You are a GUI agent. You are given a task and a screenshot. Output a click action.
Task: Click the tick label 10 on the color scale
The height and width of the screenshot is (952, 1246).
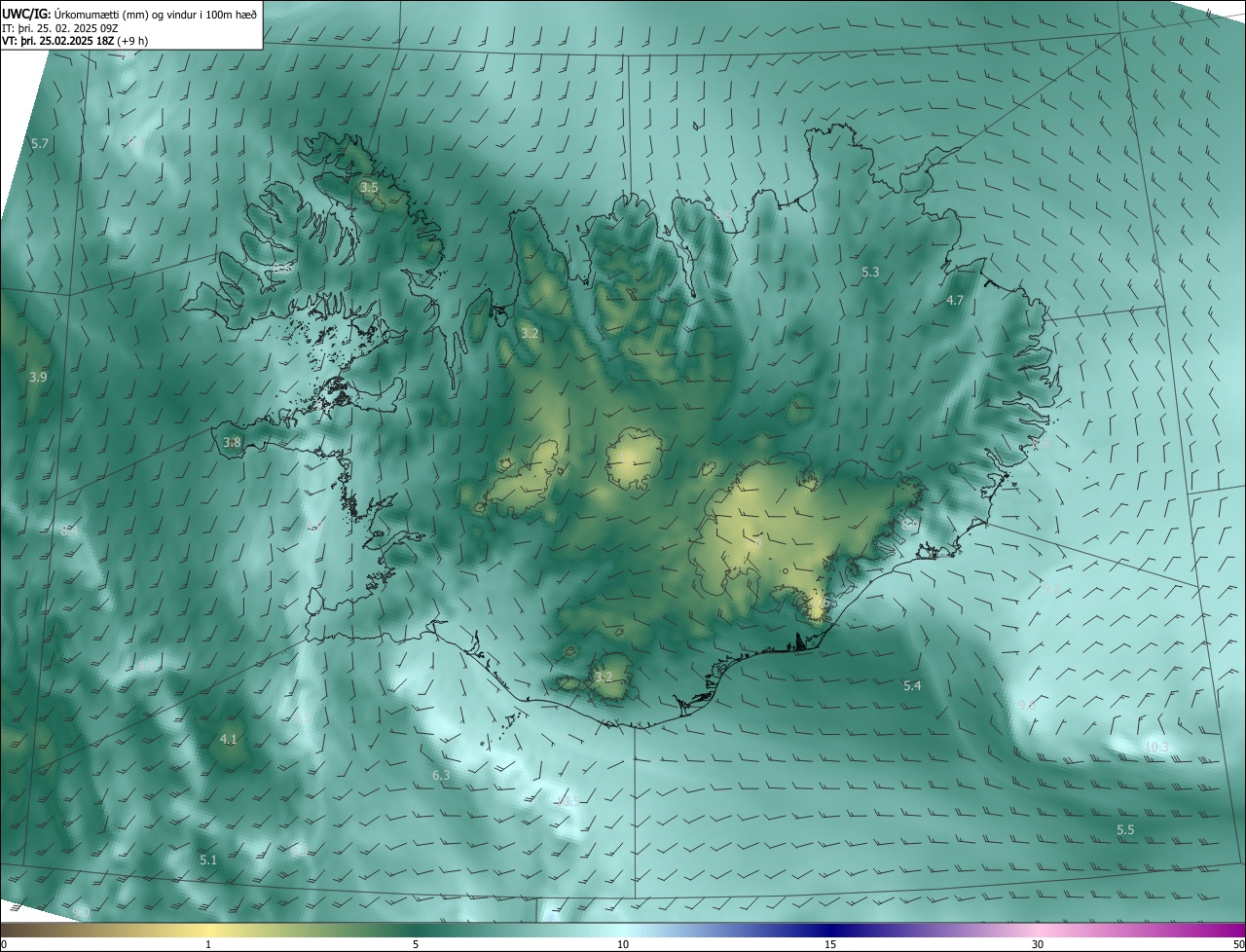623,945
